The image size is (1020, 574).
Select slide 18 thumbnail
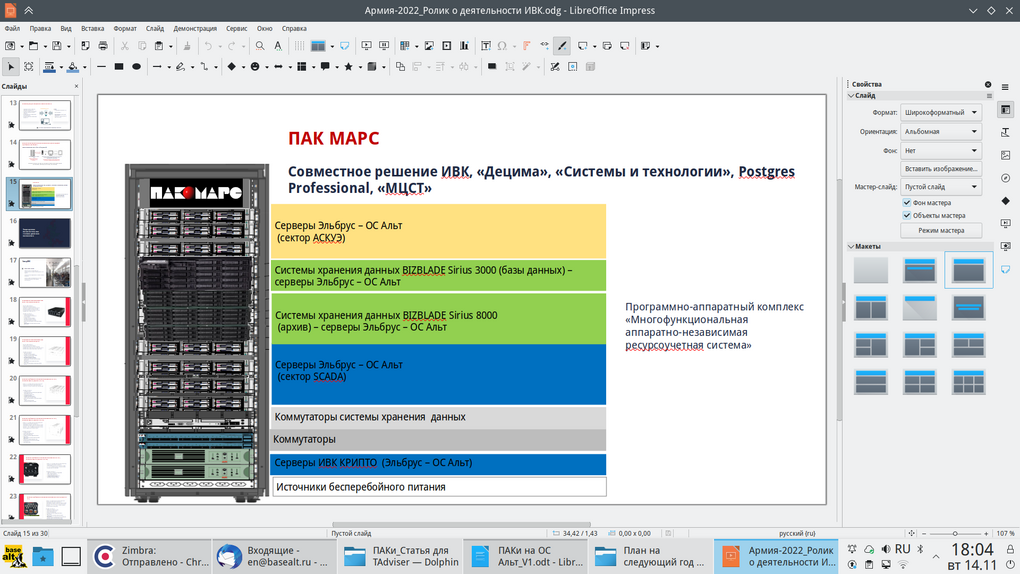click(x=45, y=312)
